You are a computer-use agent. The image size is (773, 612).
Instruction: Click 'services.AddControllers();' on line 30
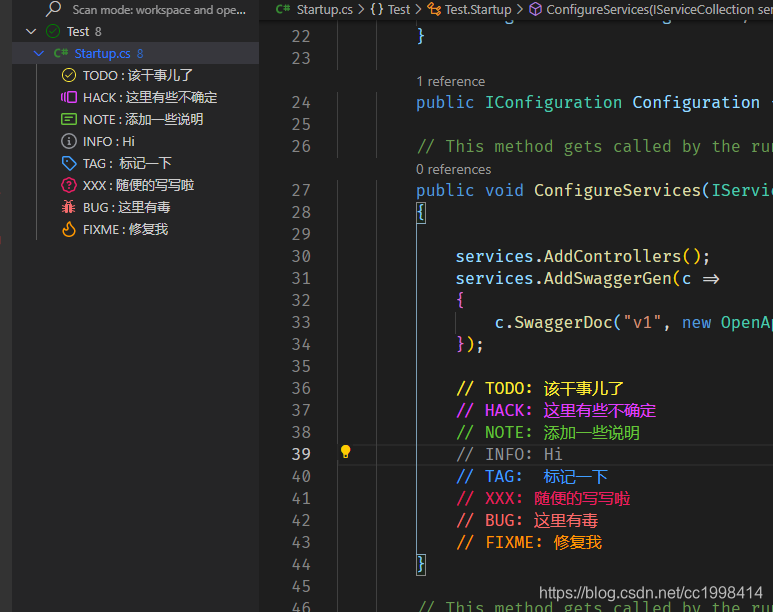pyautogui.click(x=583, y=256)
